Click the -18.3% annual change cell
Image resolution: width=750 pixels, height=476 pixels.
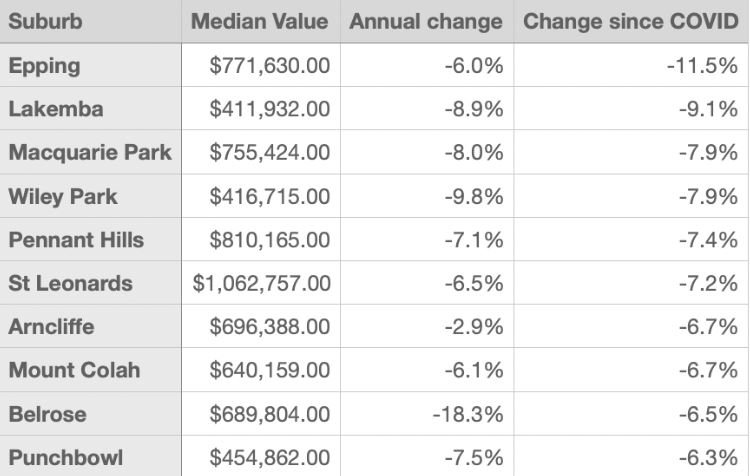pos(467,414)
